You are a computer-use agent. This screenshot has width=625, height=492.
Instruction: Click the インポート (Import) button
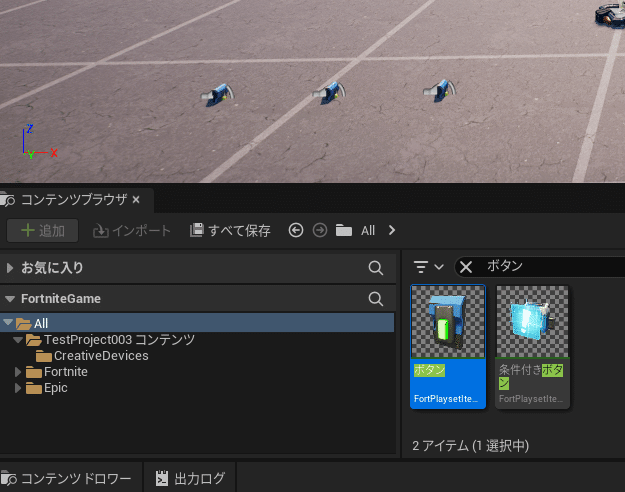tap(132, 230)
